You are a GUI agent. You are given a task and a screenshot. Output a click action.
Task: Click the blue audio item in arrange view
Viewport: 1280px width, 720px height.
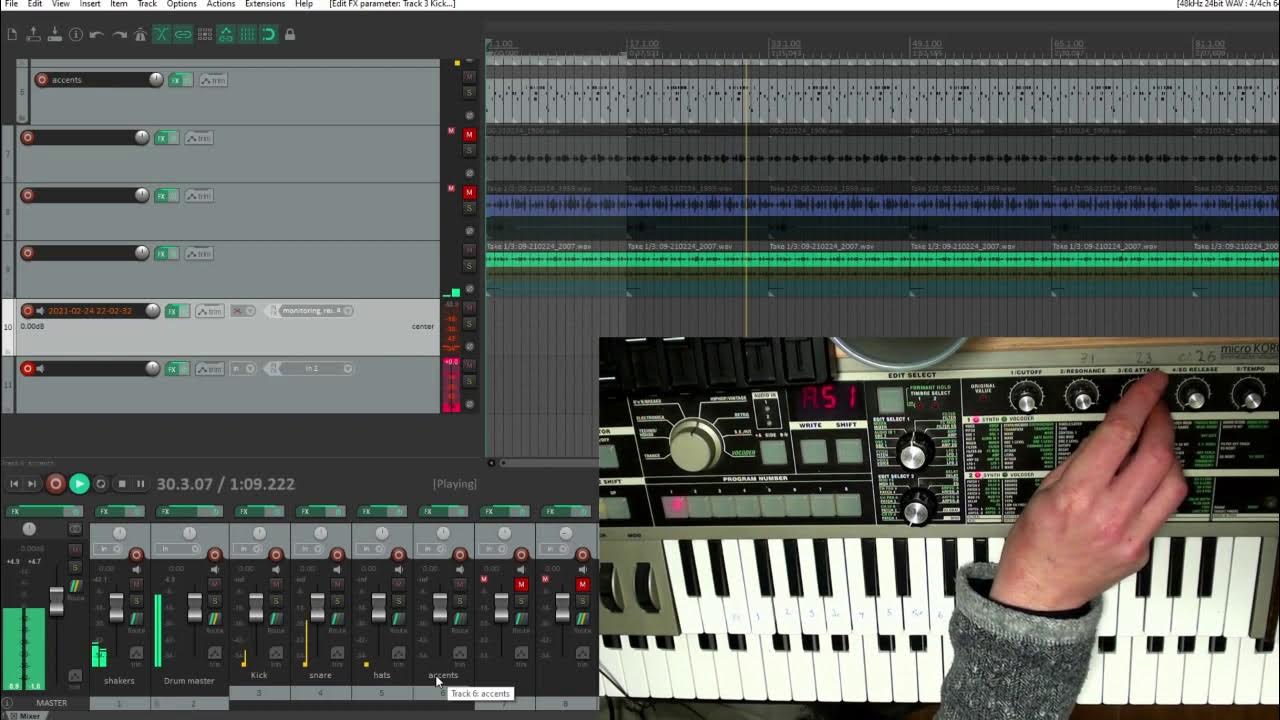tap(882, 204)
